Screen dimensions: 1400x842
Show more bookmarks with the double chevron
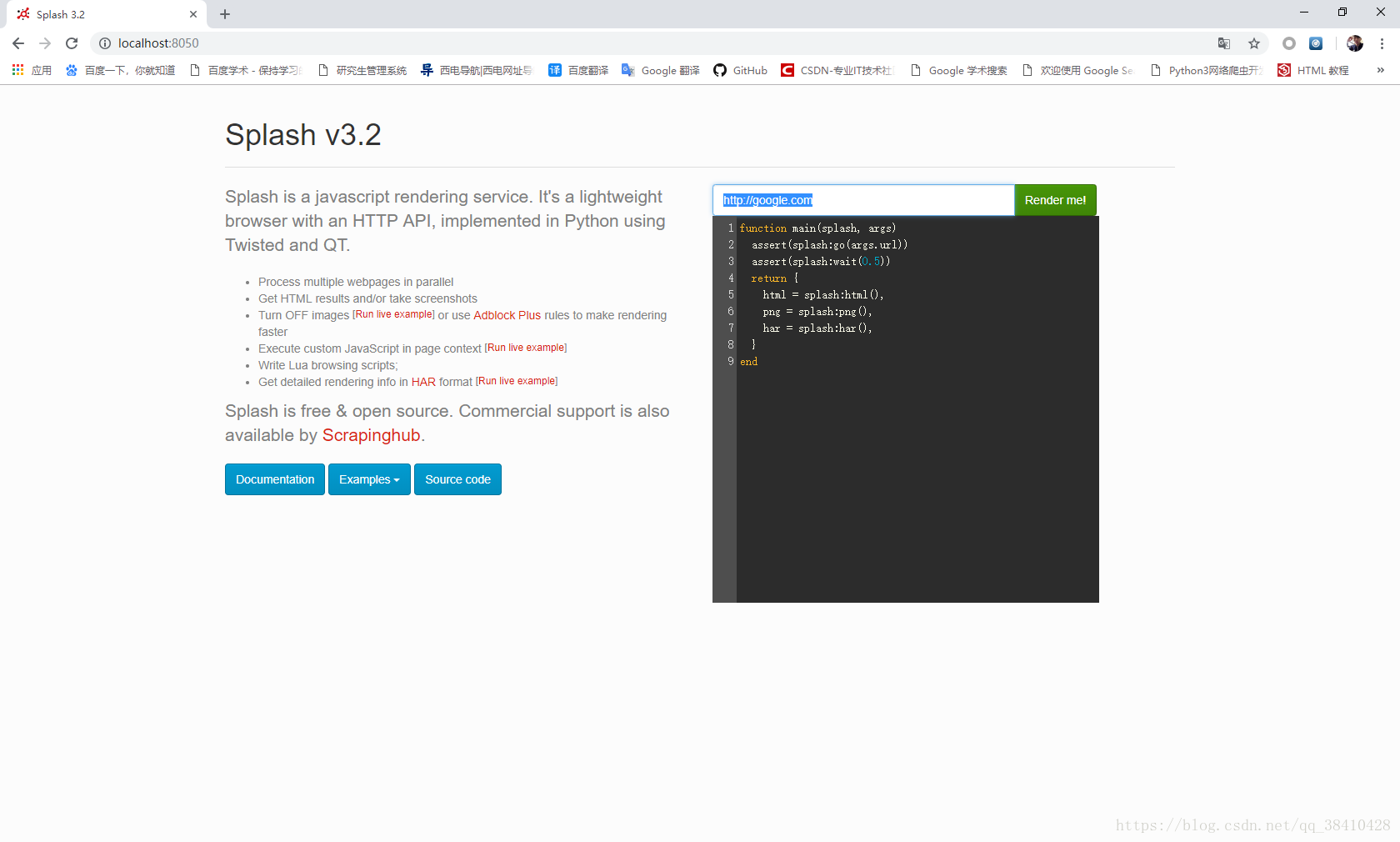click(x=1381, y=70)
